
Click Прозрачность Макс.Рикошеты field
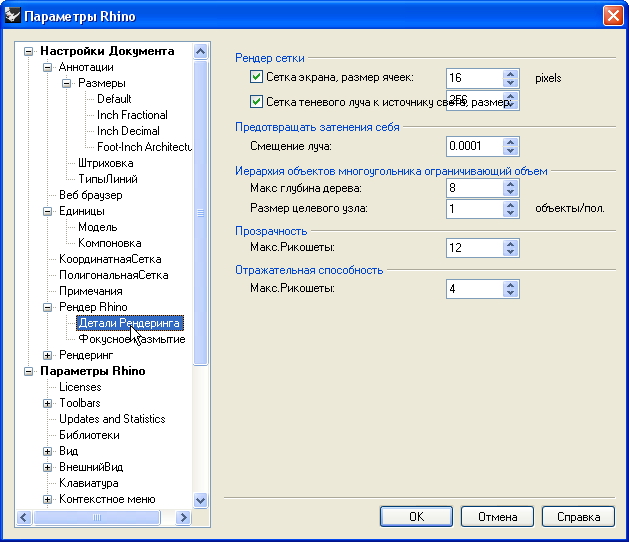474,248
